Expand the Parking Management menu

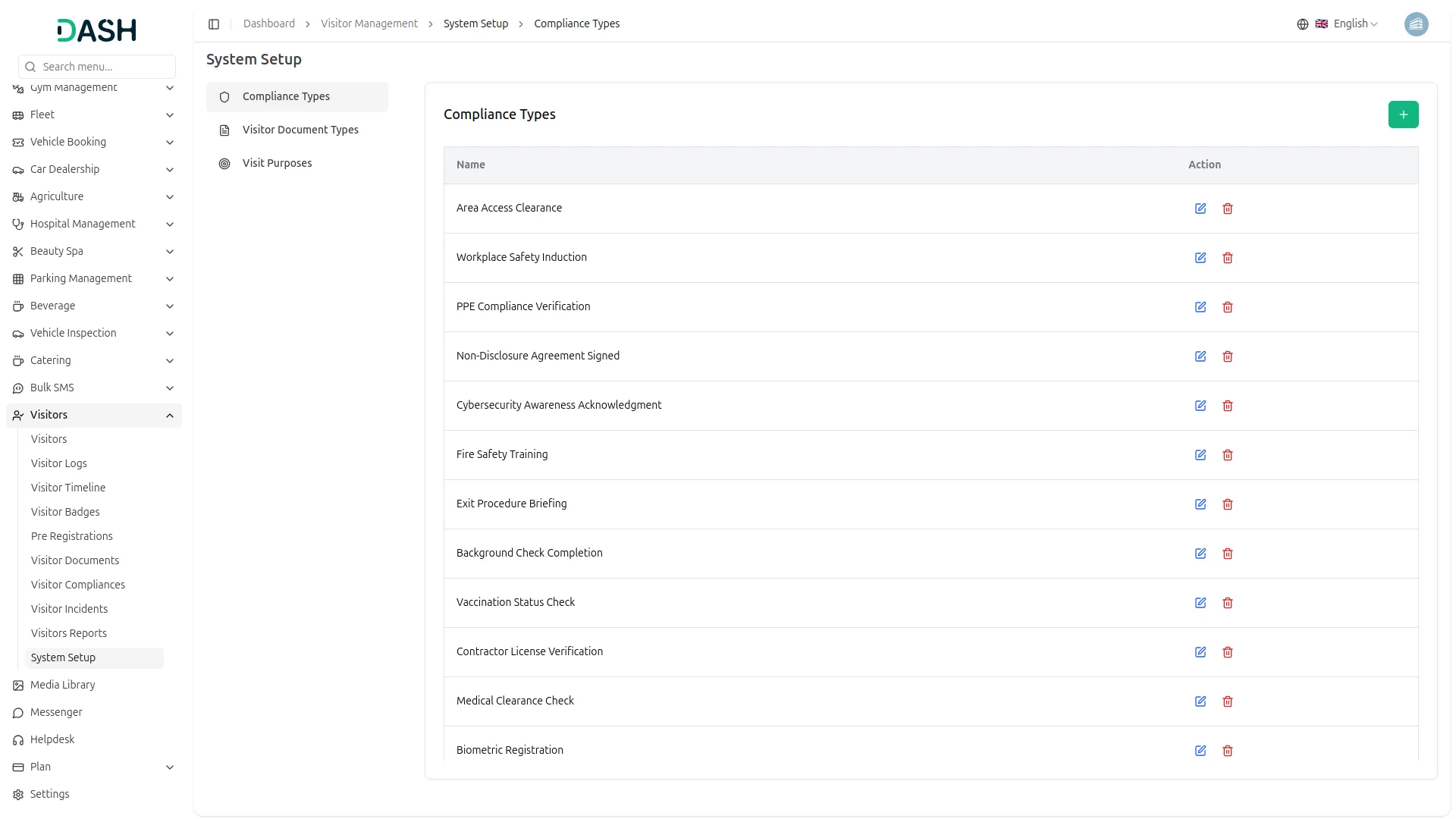click(94, 279)
